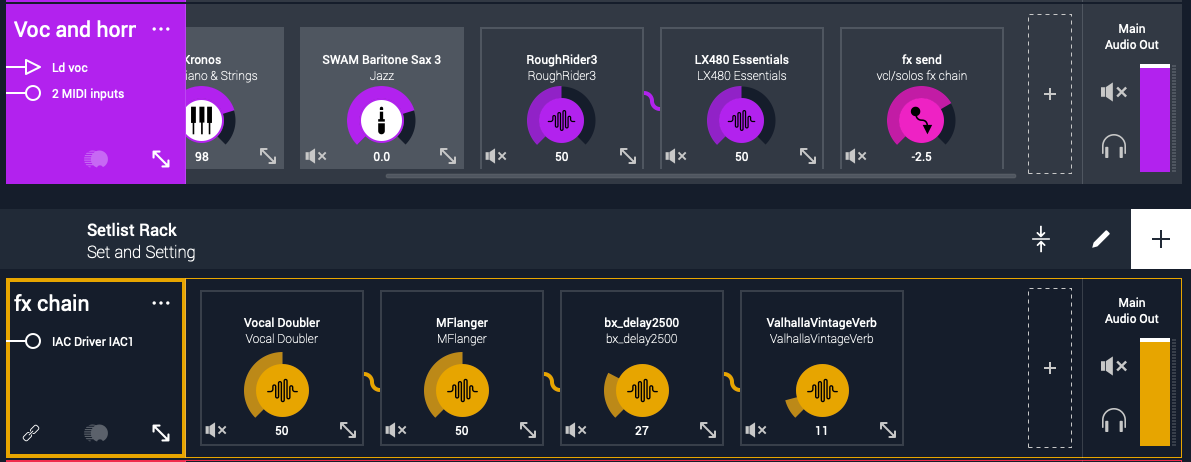Click the Kronos level value 98
1191x462 pixels.
[201, 157]
